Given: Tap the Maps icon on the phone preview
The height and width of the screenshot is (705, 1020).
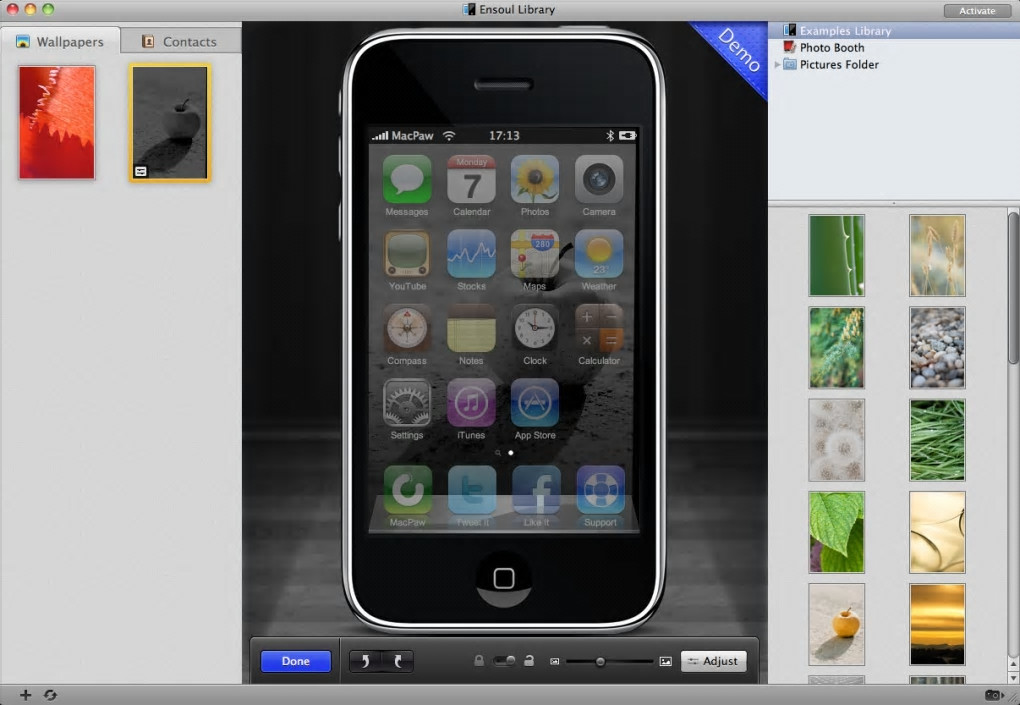Looking at the screenshot, I should (535, 254).
